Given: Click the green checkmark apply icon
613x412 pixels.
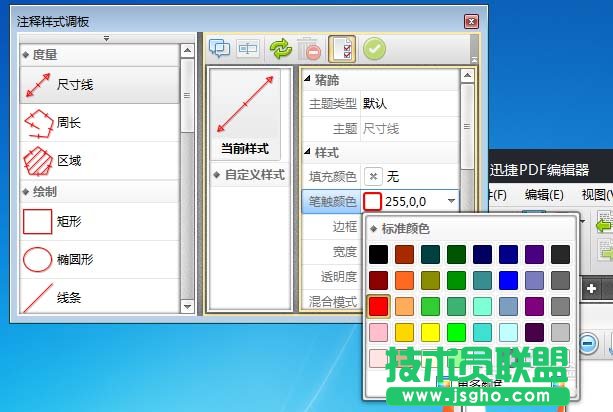Looking at the screenshot, I should 374,49.
